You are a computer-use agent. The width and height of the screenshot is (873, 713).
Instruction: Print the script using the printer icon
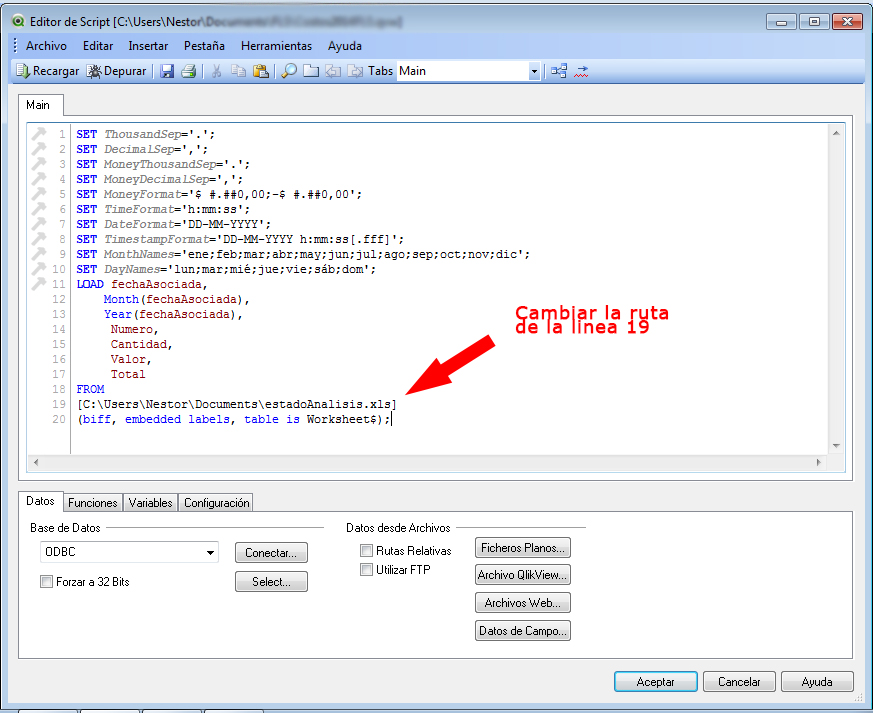click(x=186, y=71)
